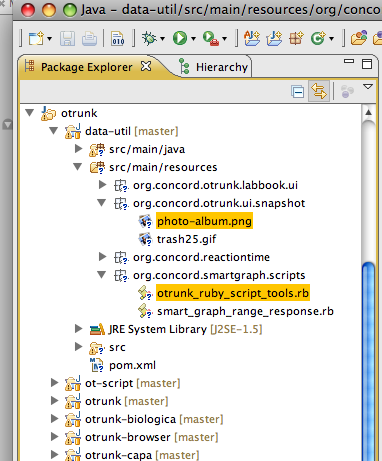
Task: Select otrunk_ruby_script_tools.rb file
Action: [233, 293]
